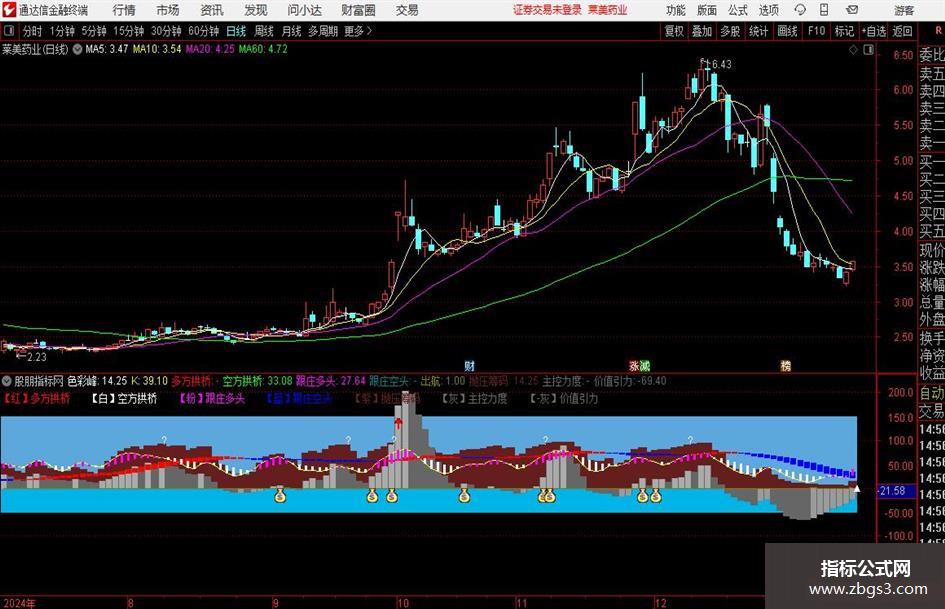Switch to the 1分钟 period tab

(62, 31)
